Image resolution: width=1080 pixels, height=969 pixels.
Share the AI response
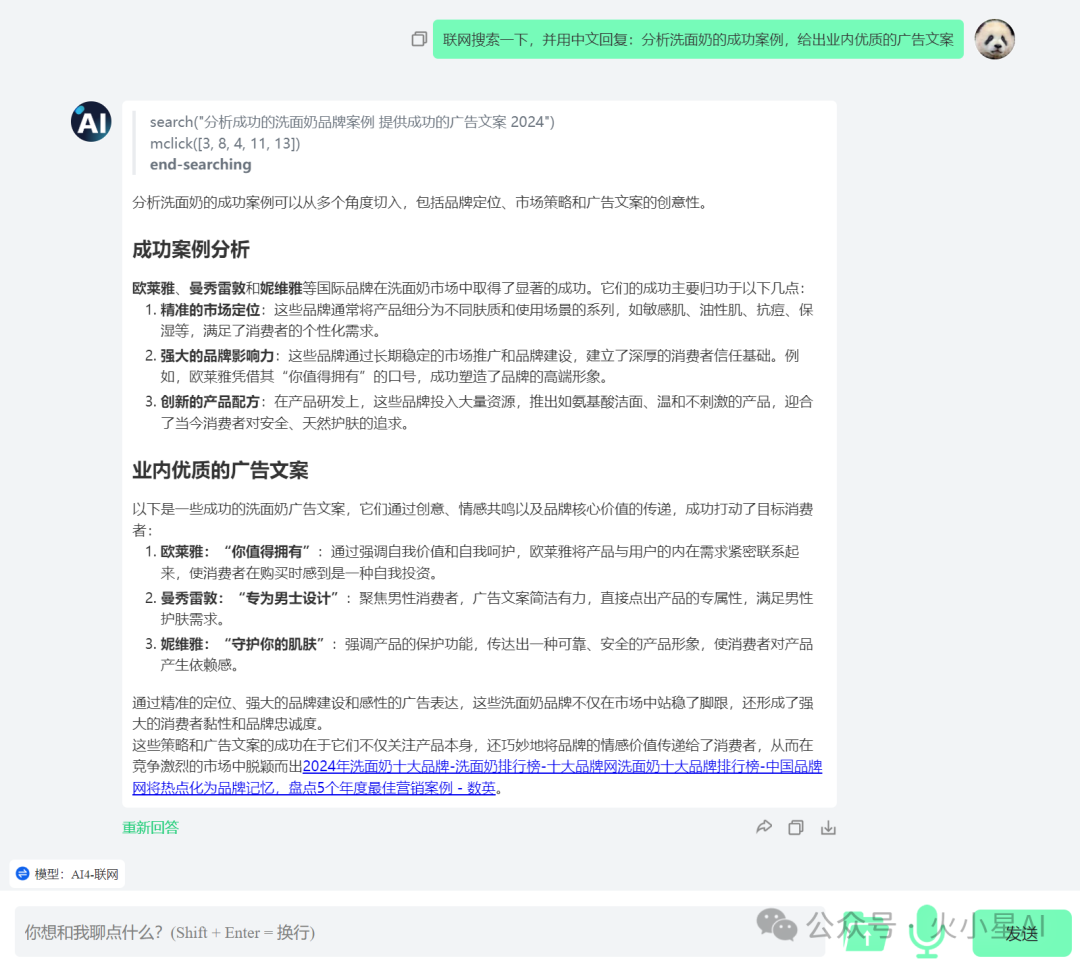[764, 827]
